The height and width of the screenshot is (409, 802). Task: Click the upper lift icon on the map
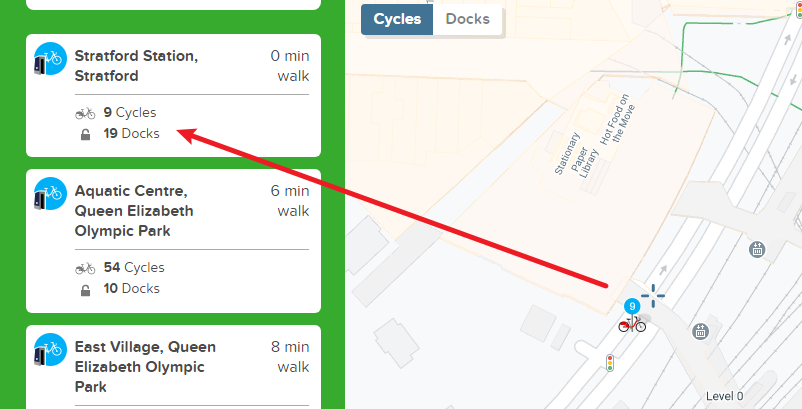pos(757,249)
